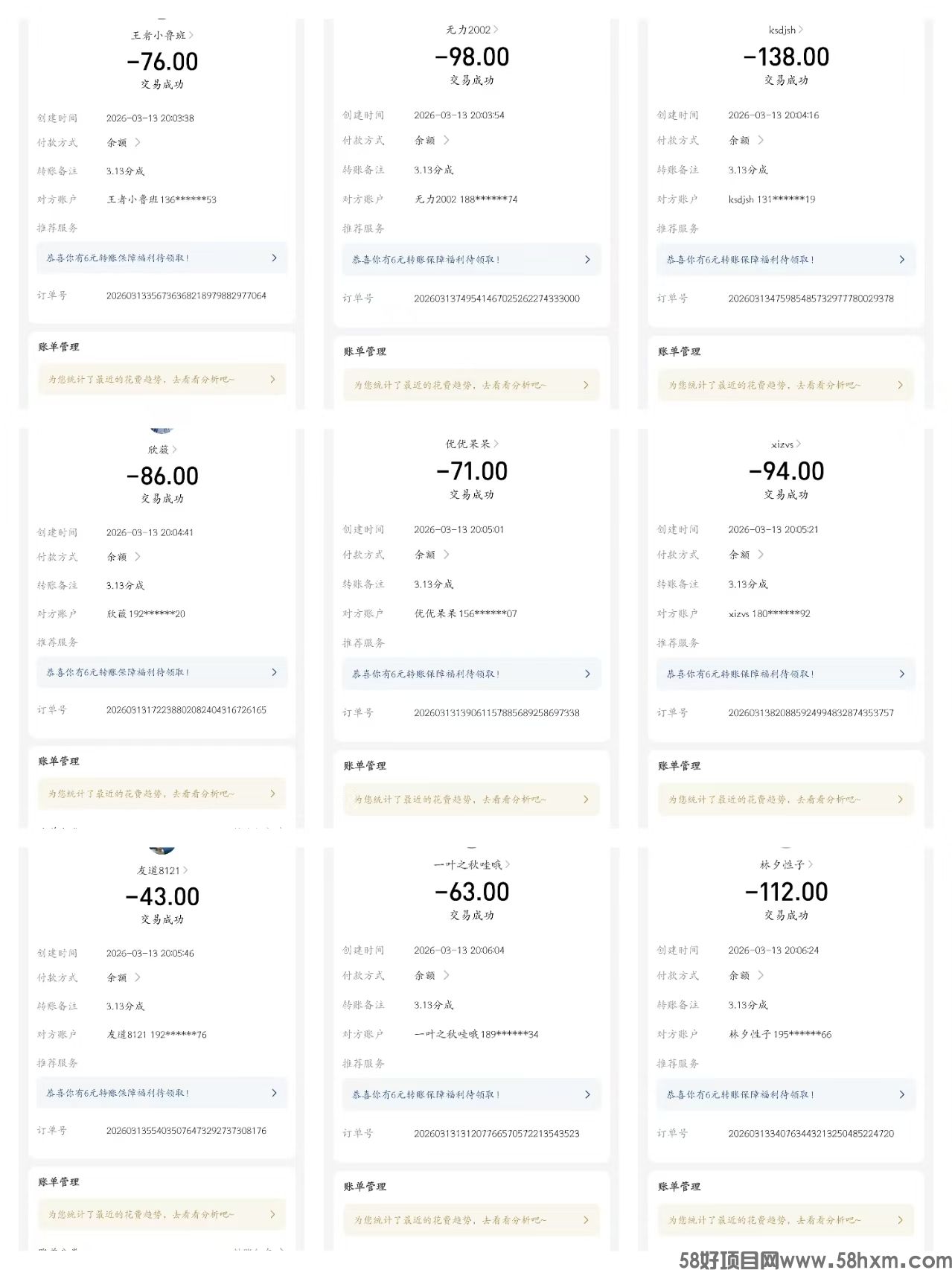Click the order number in -76.00 receipt

186,296
